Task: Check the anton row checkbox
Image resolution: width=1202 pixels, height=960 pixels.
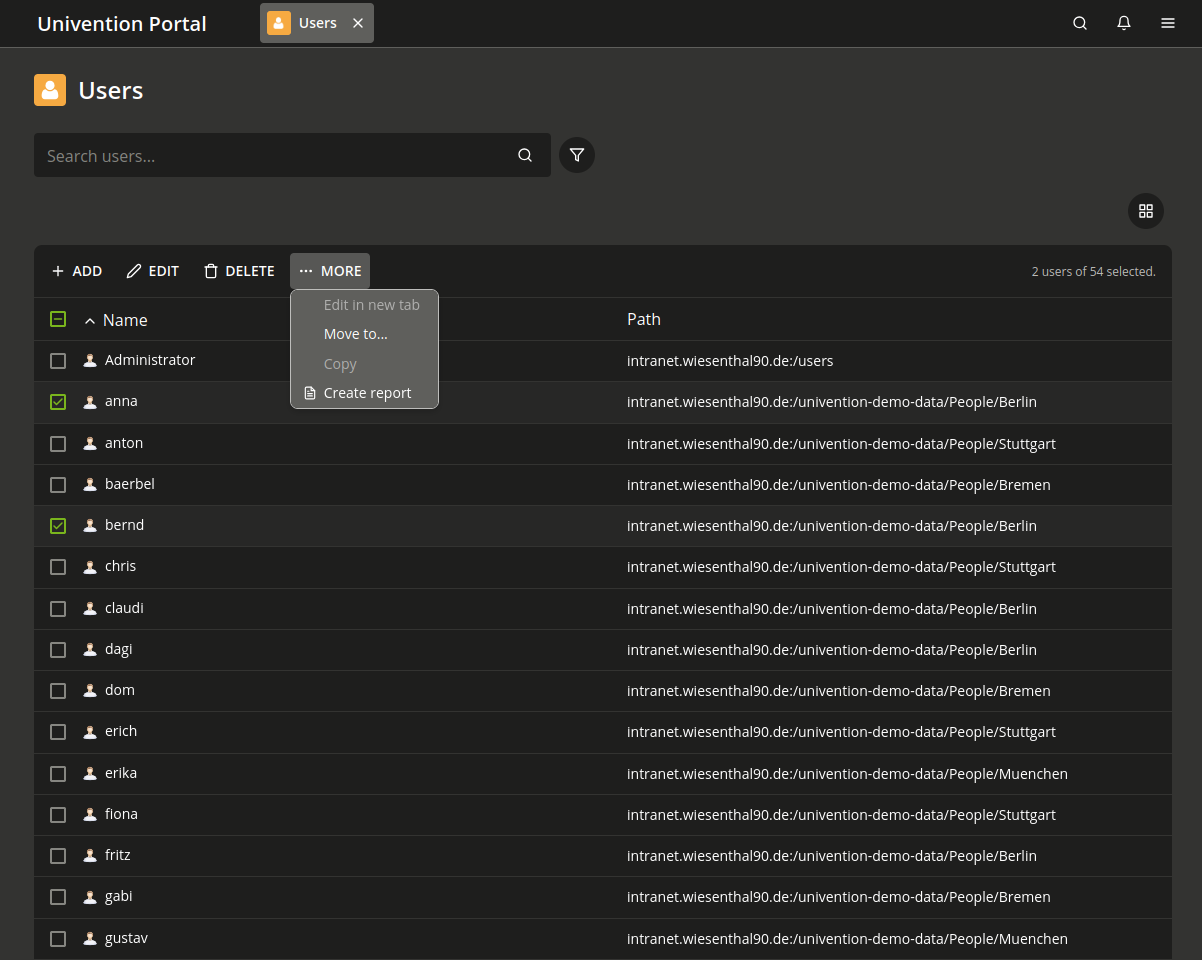Action: (58, 444)
